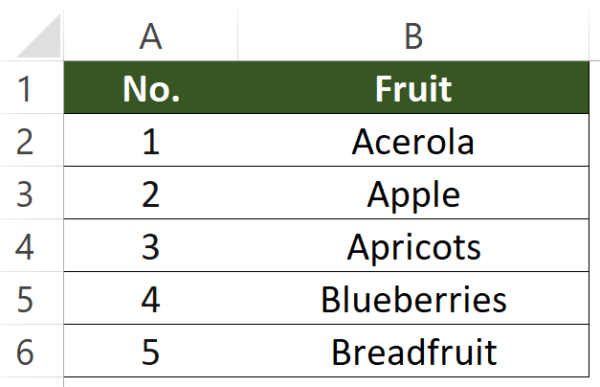
Task: Click cell A2 with number 1
Action: coord(151,140)
